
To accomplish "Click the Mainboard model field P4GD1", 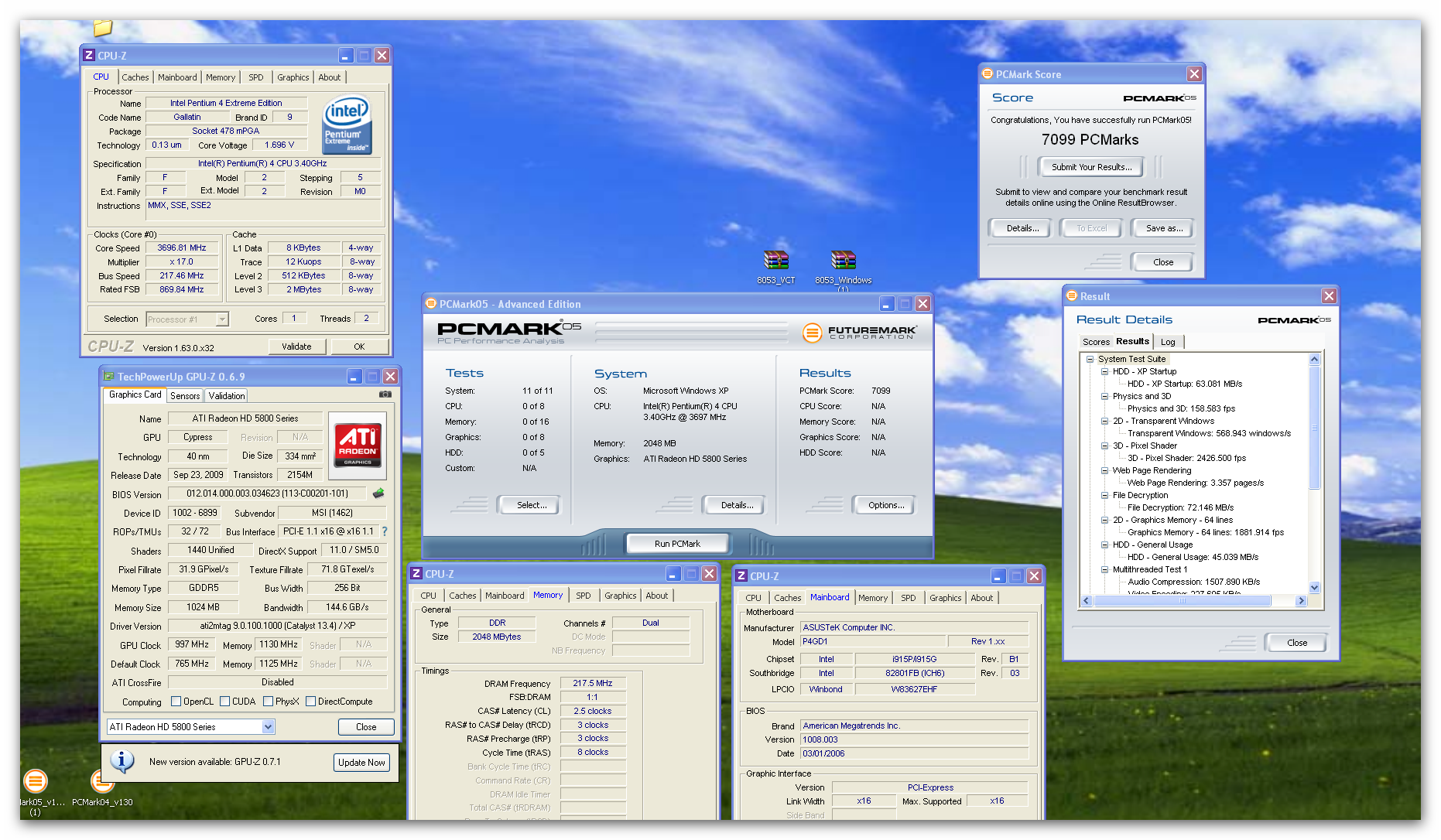I will pyautogui.click(x=873, y=641).
